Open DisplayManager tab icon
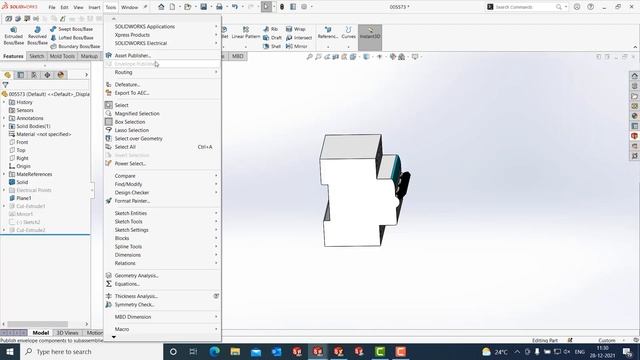640x360 pixels. tap(61, 75)
